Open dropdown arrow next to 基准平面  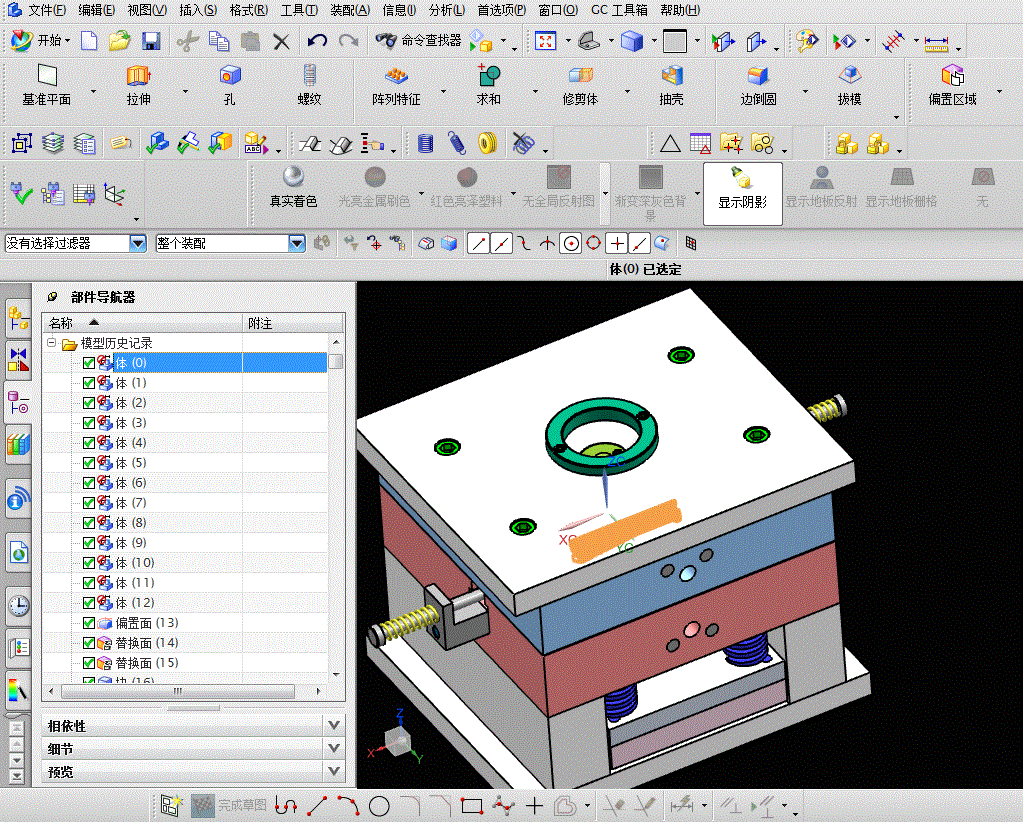tap(93, 91)
